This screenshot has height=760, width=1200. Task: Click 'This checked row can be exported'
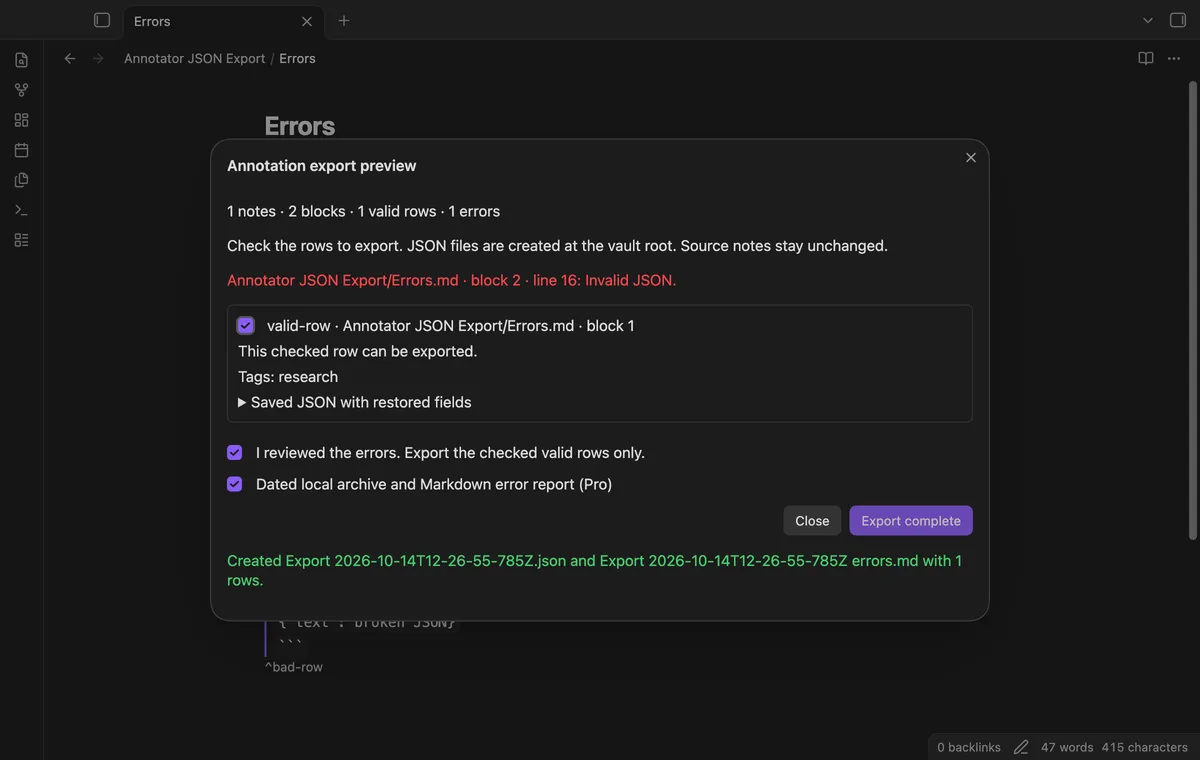(358, 352)
